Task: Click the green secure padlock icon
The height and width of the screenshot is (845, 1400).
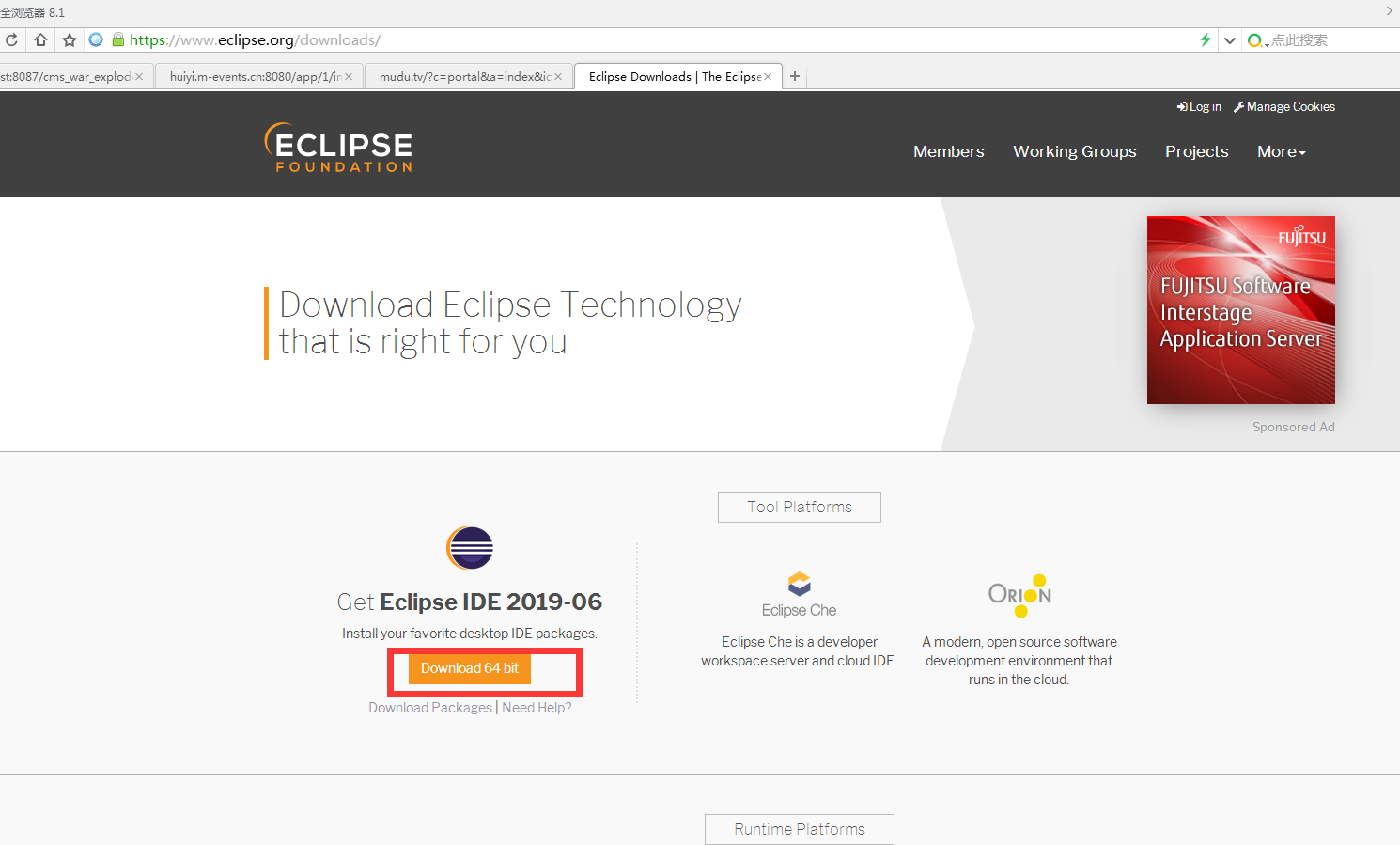Action: 118,39
